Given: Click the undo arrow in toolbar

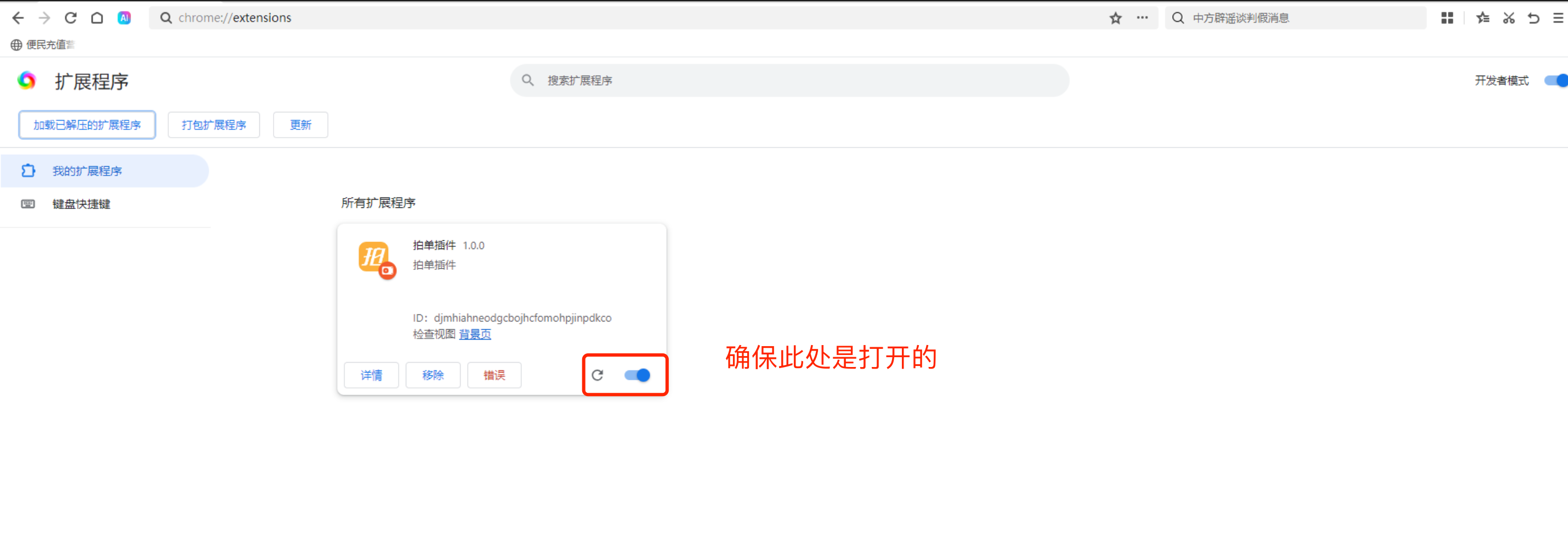Looking at the screenshot, I should pyautogui.click(x=1533, y=18).
